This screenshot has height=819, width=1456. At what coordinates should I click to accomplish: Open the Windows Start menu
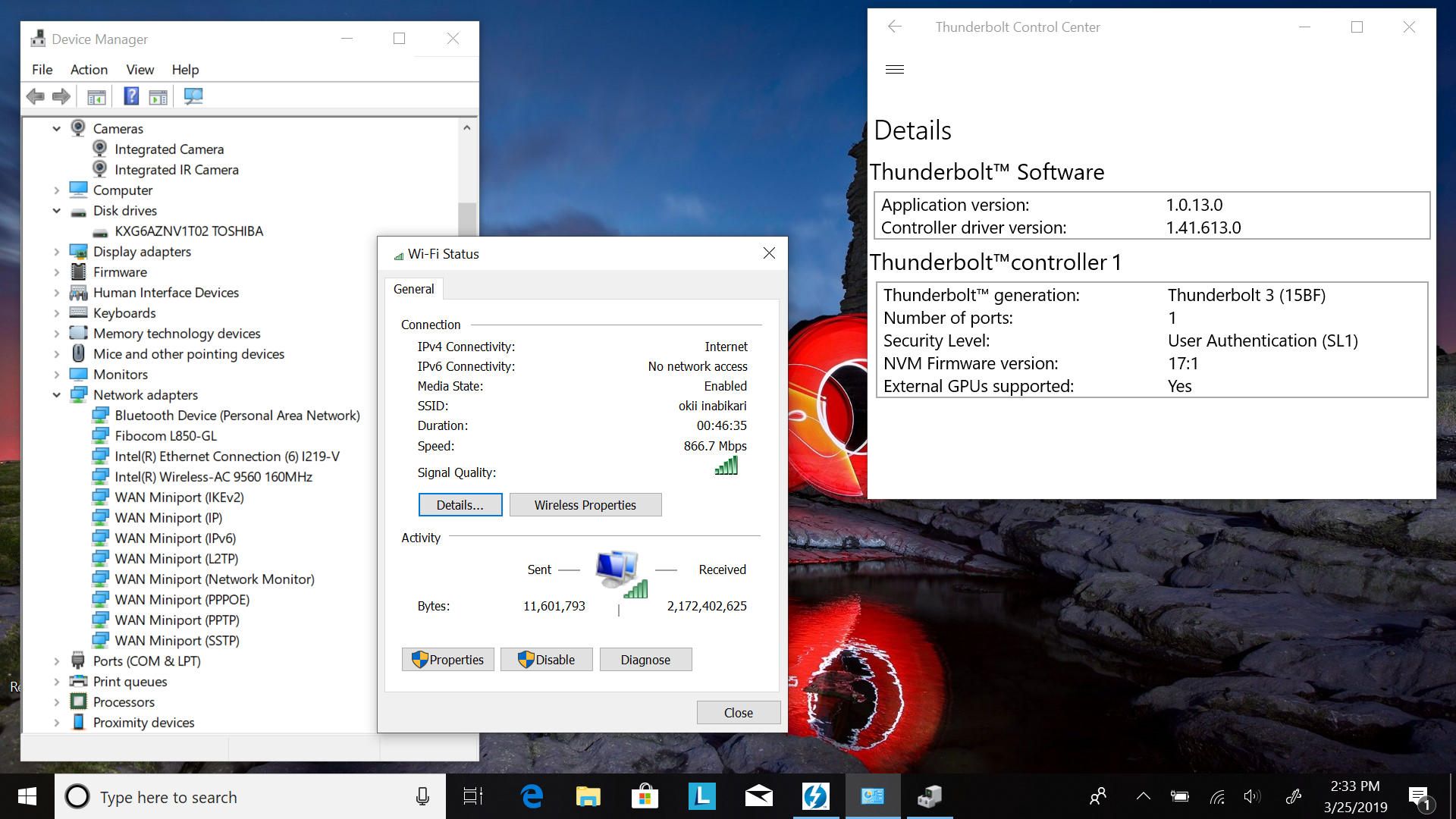[x=27, y=796]
